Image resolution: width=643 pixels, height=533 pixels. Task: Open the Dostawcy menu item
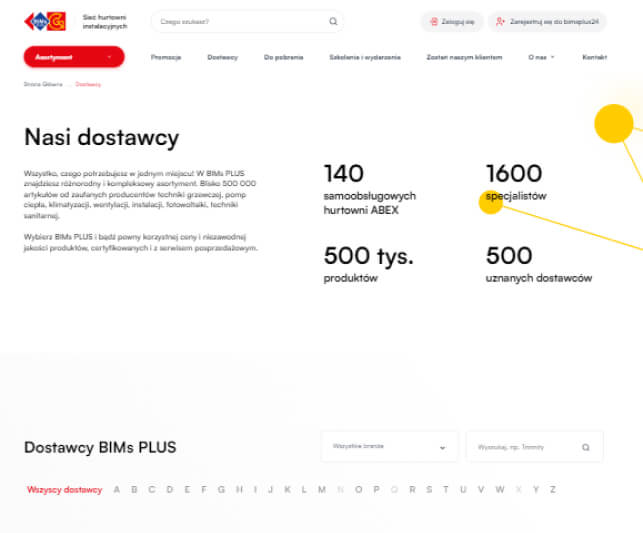click(223, 57)
